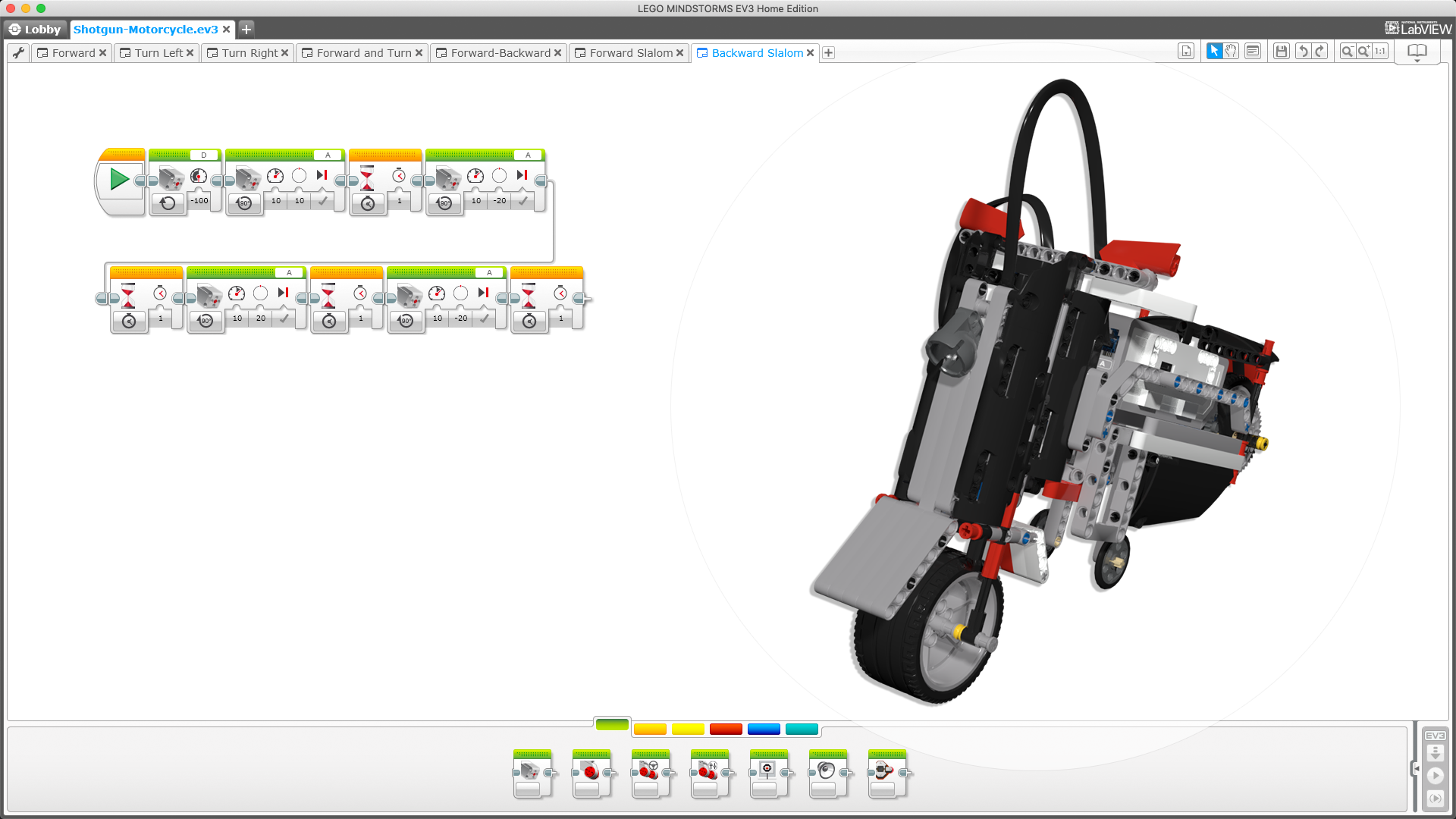Undo the last action

[1303, 52]
